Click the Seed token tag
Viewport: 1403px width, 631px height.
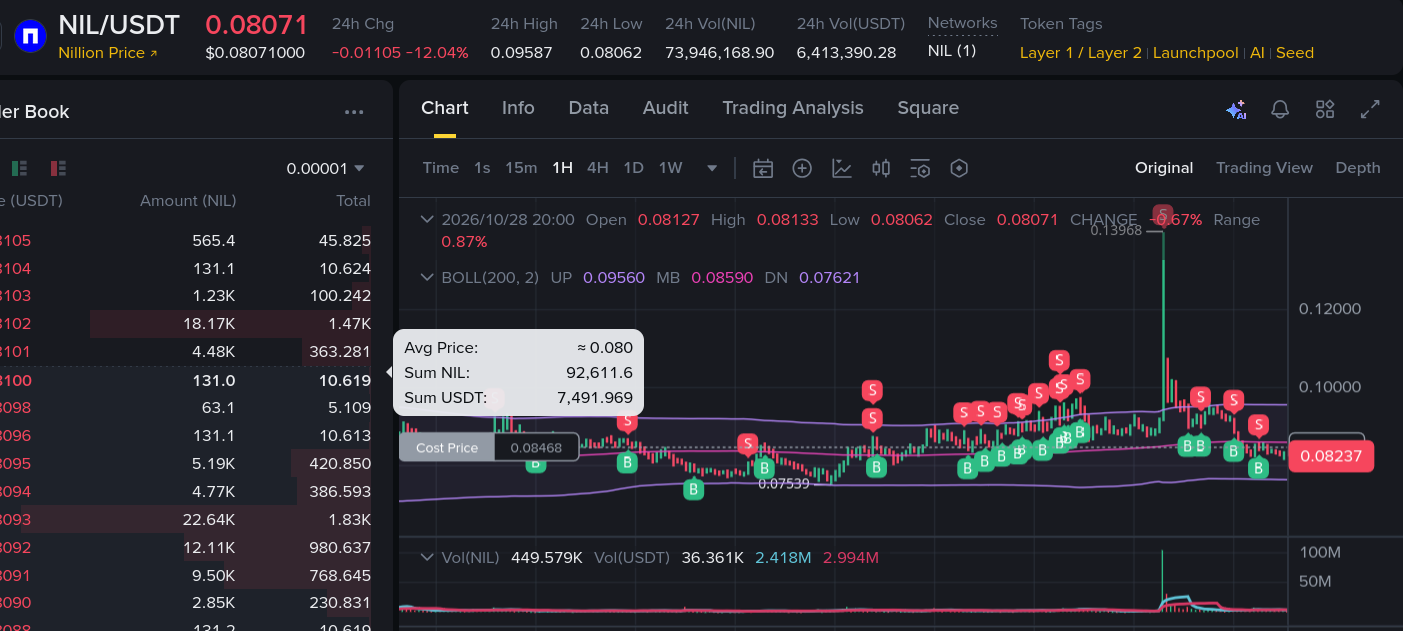point(1295,53)
